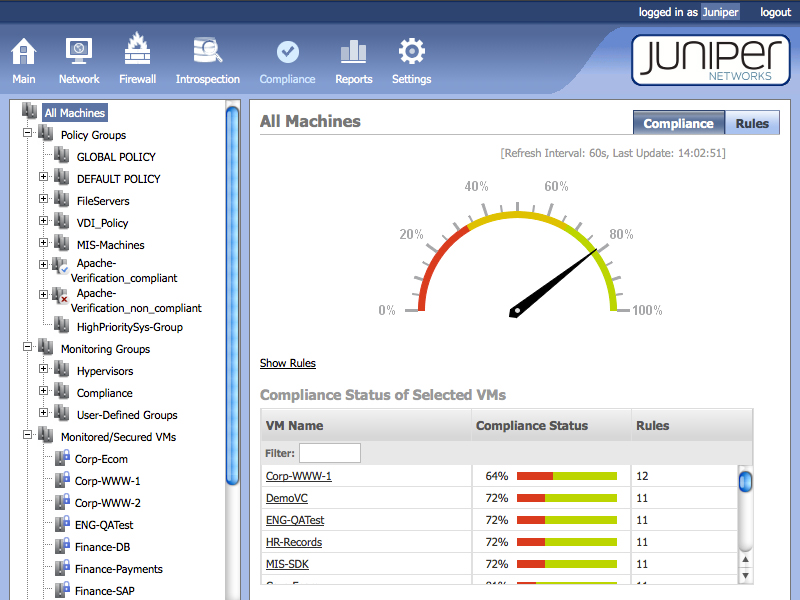The image size is (800, 600).
Task: Click the Corp-Ecom secured VM icon
Action: (62, 458)
